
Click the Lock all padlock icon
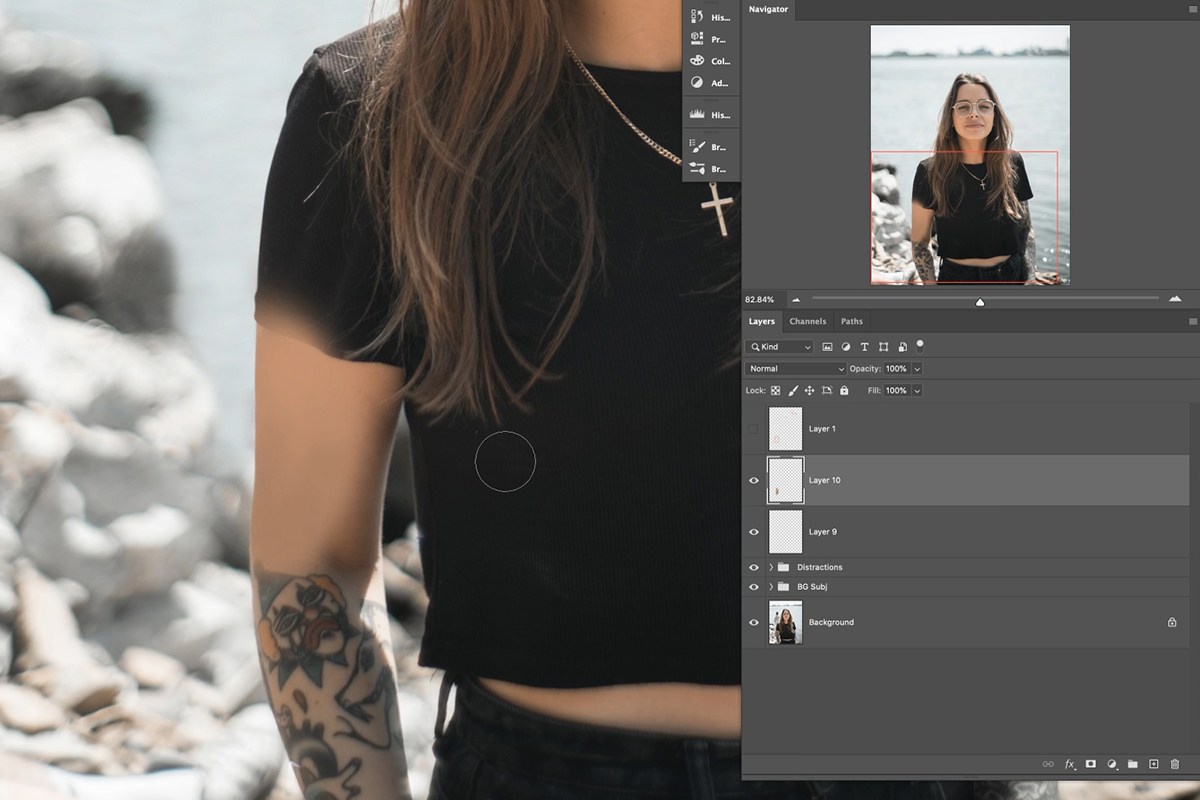pyautogui.click(x=844, y=391)
